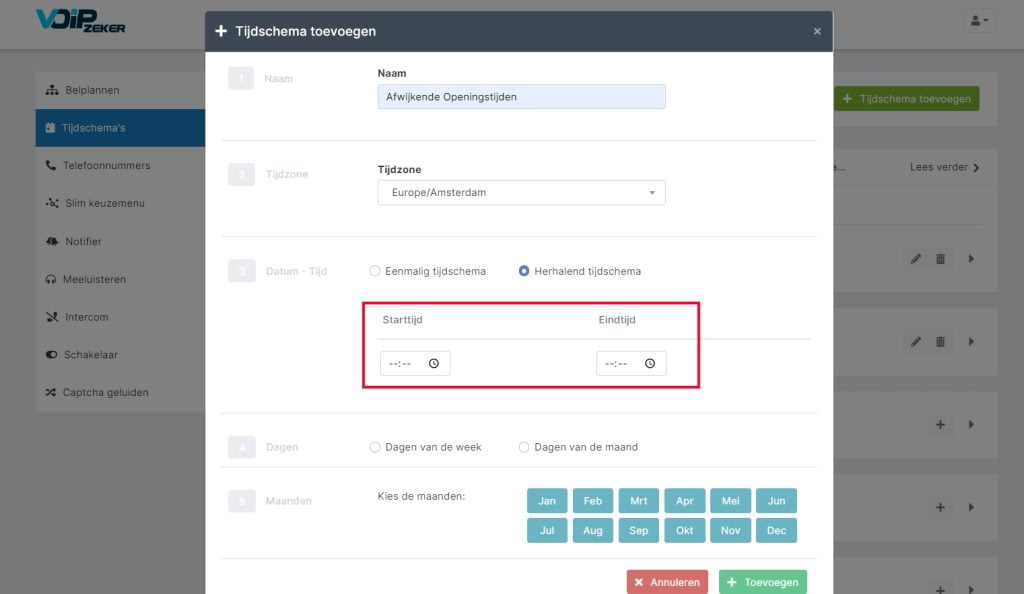Toggle the Jul month button
1024x594 pixels.
click(x=547, y=531)
